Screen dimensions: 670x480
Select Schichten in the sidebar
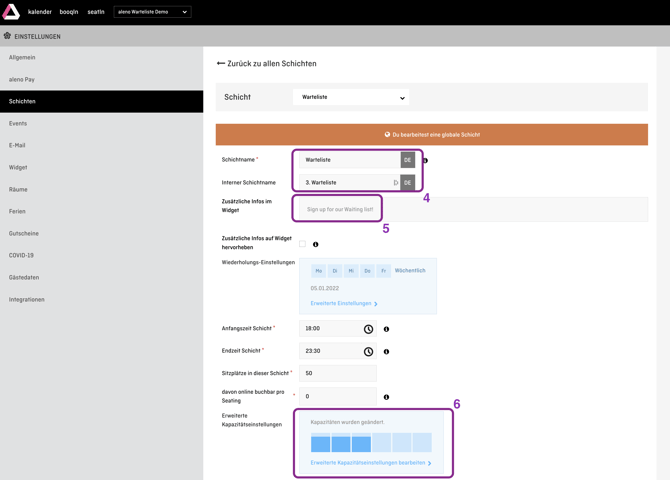click(x=101, y=101)
